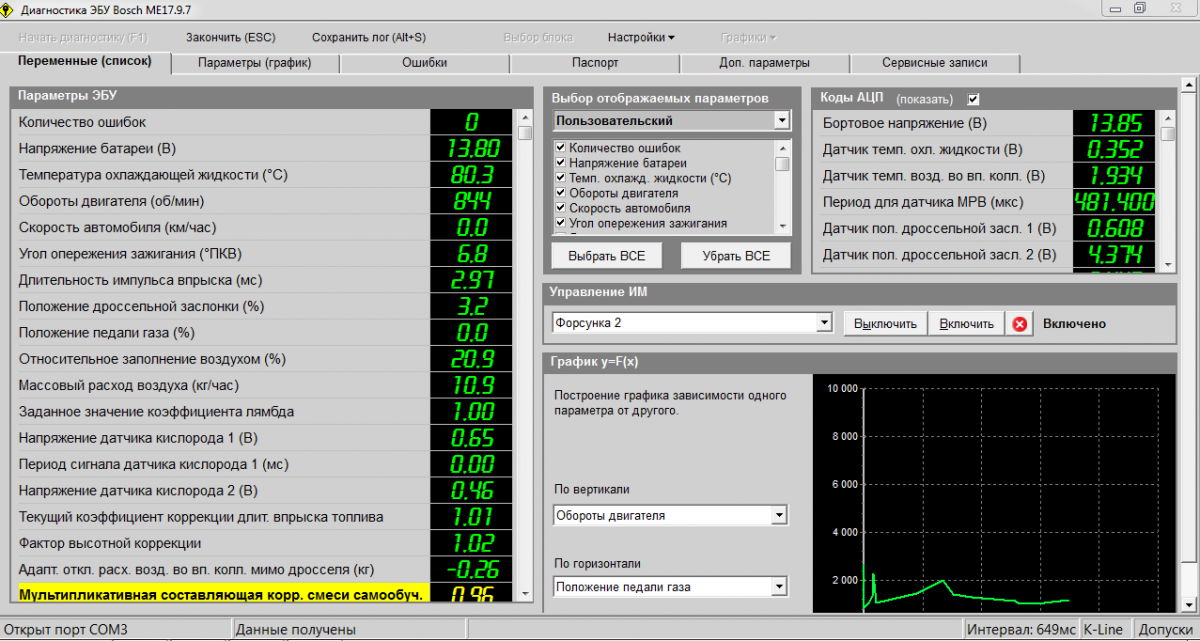Toggle Обороты двигателя checkbox in the selection list

[560, 193]
